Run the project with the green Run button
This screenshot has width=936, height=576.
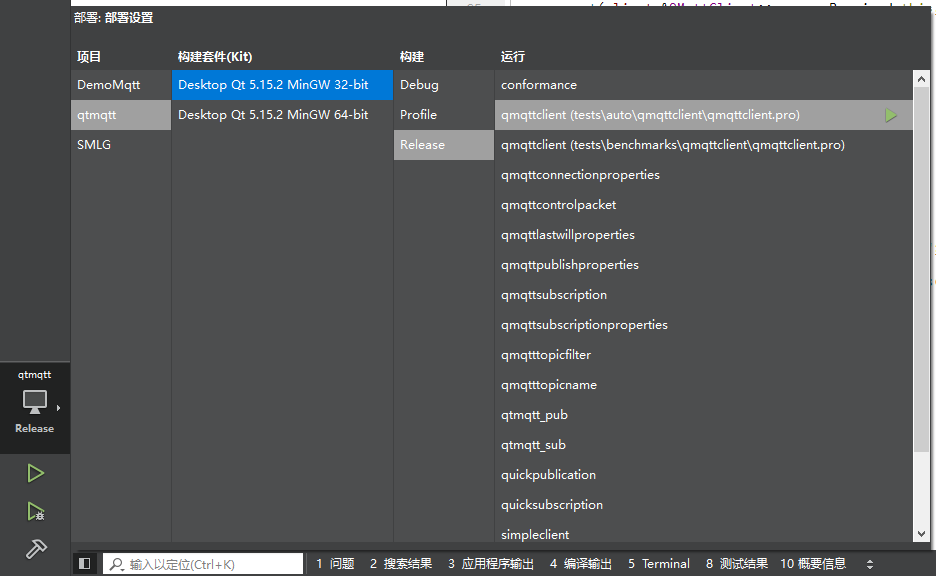pos(35,472)
